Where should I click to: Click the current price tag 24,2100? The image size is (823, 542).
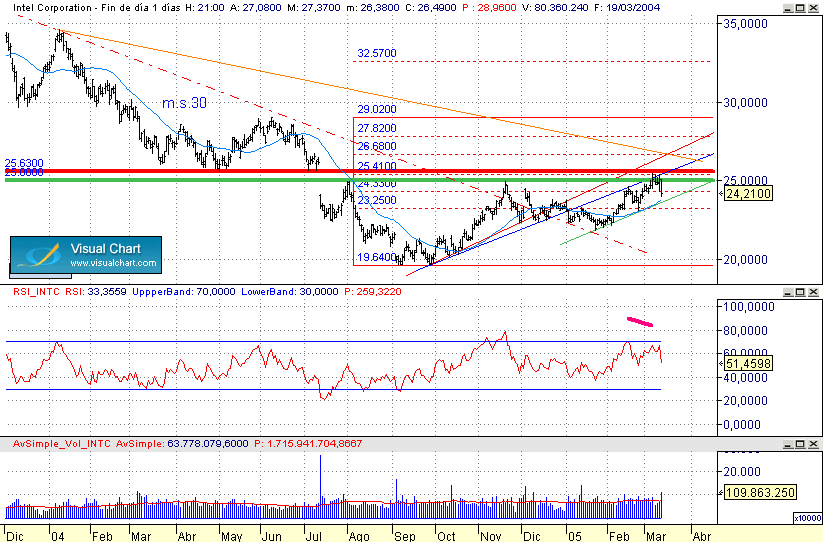pyautogui.click(x=749, y=194)
